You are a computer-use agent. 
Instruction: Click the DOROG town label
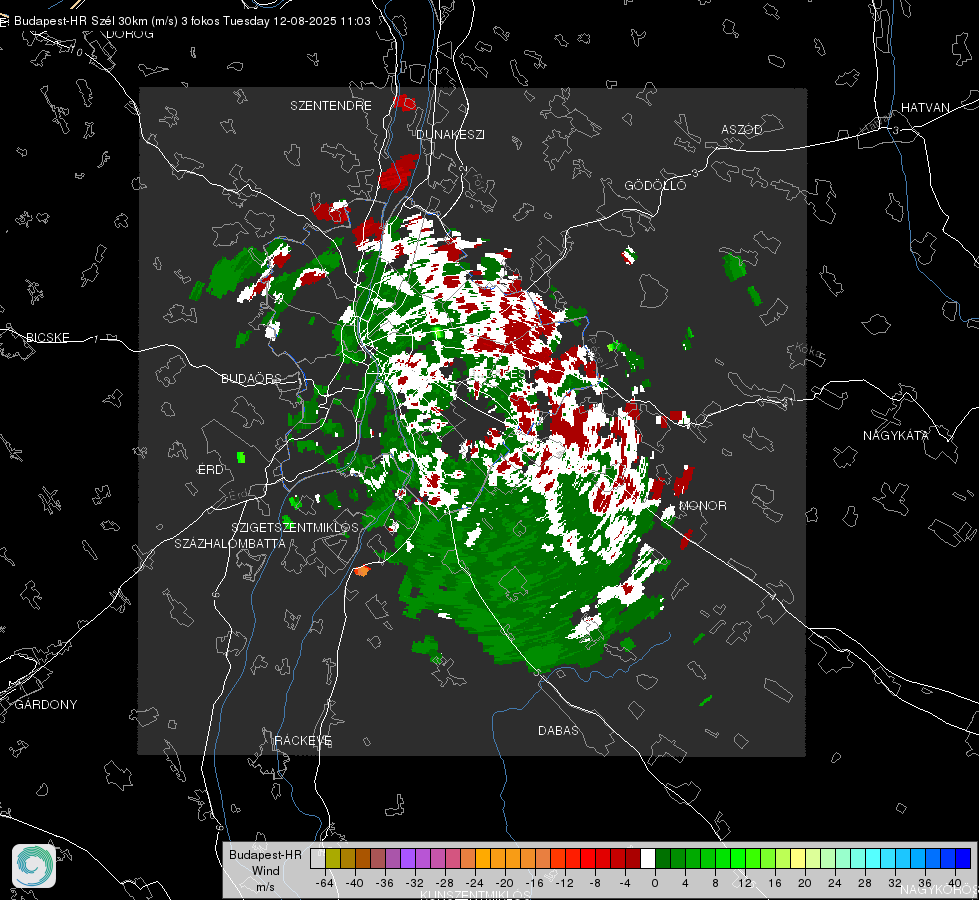pyautogui.click(x=130, y=34)
